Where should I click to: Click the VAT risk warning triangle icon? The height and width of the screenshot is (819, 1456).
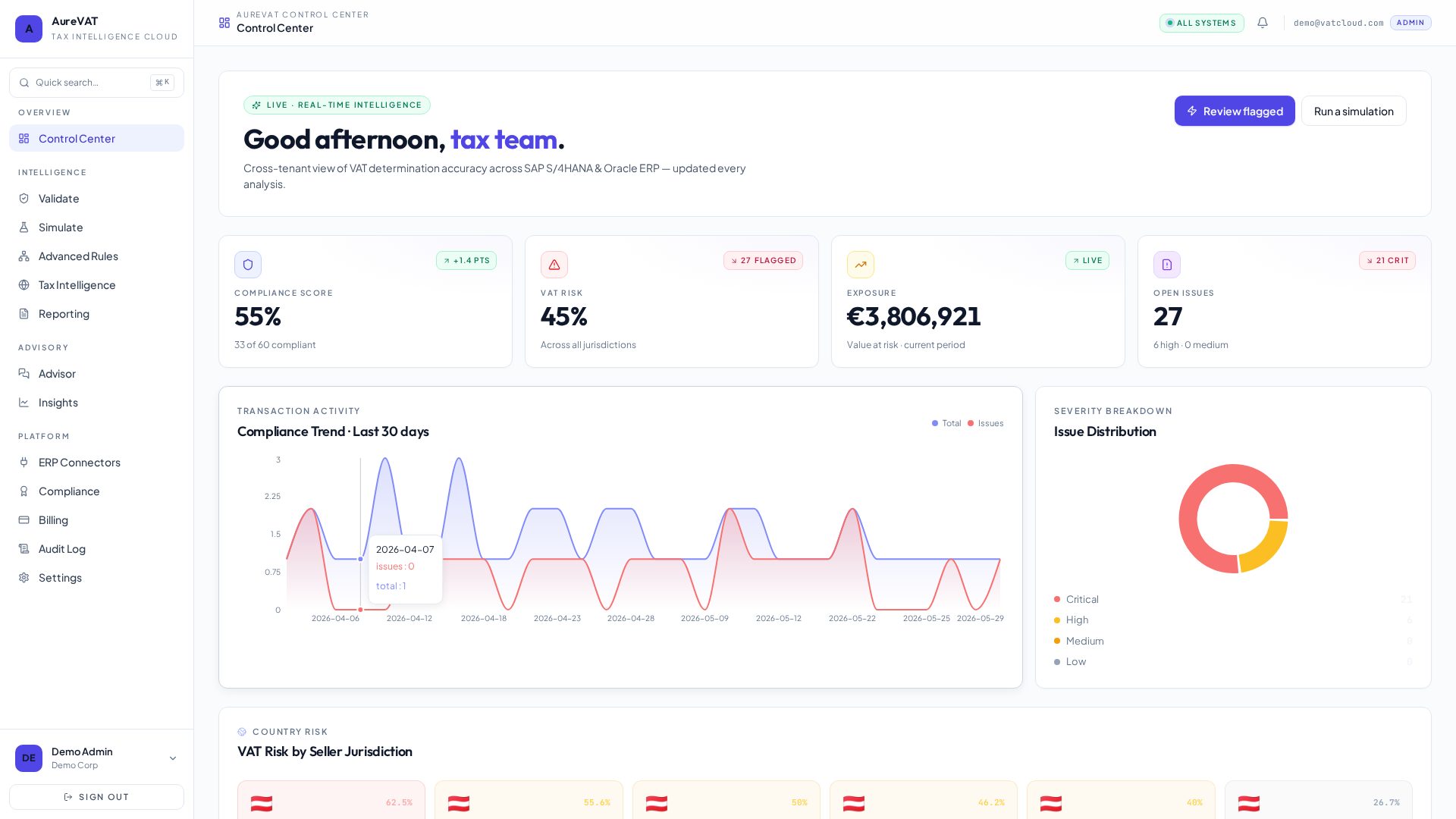click(x=554, y=265)
